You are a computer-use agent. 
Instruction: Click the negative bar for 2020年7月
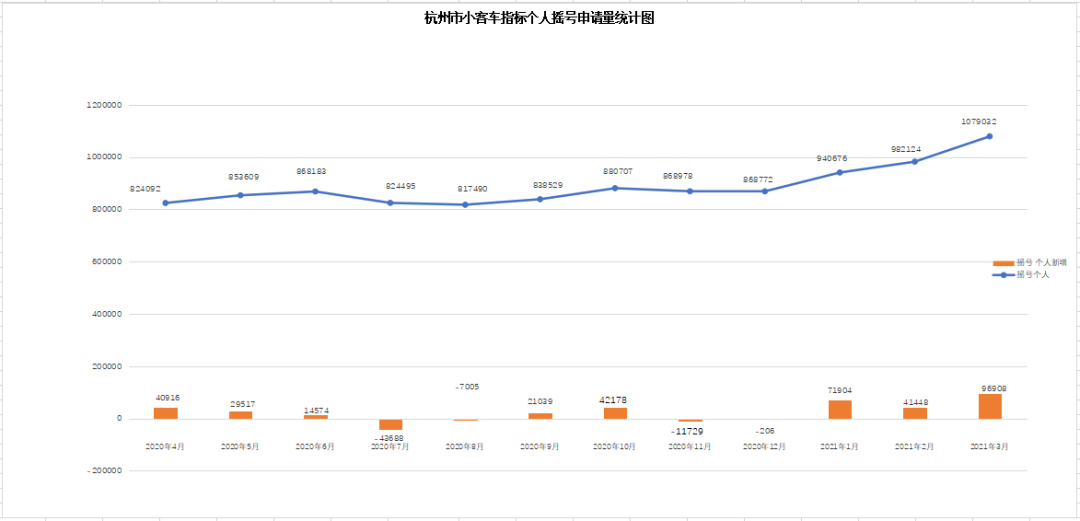pyautogui.click(x=390, y=424)
